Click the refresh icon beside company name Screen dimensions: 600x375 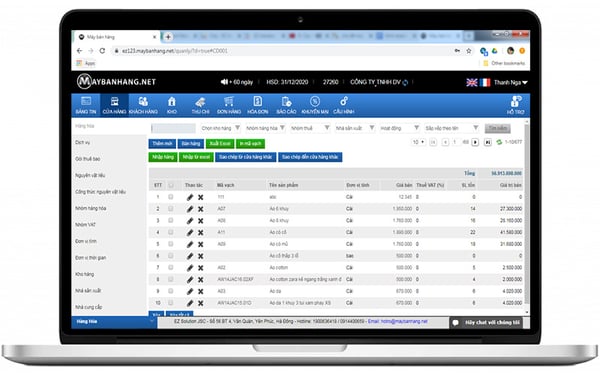[405, 82]
